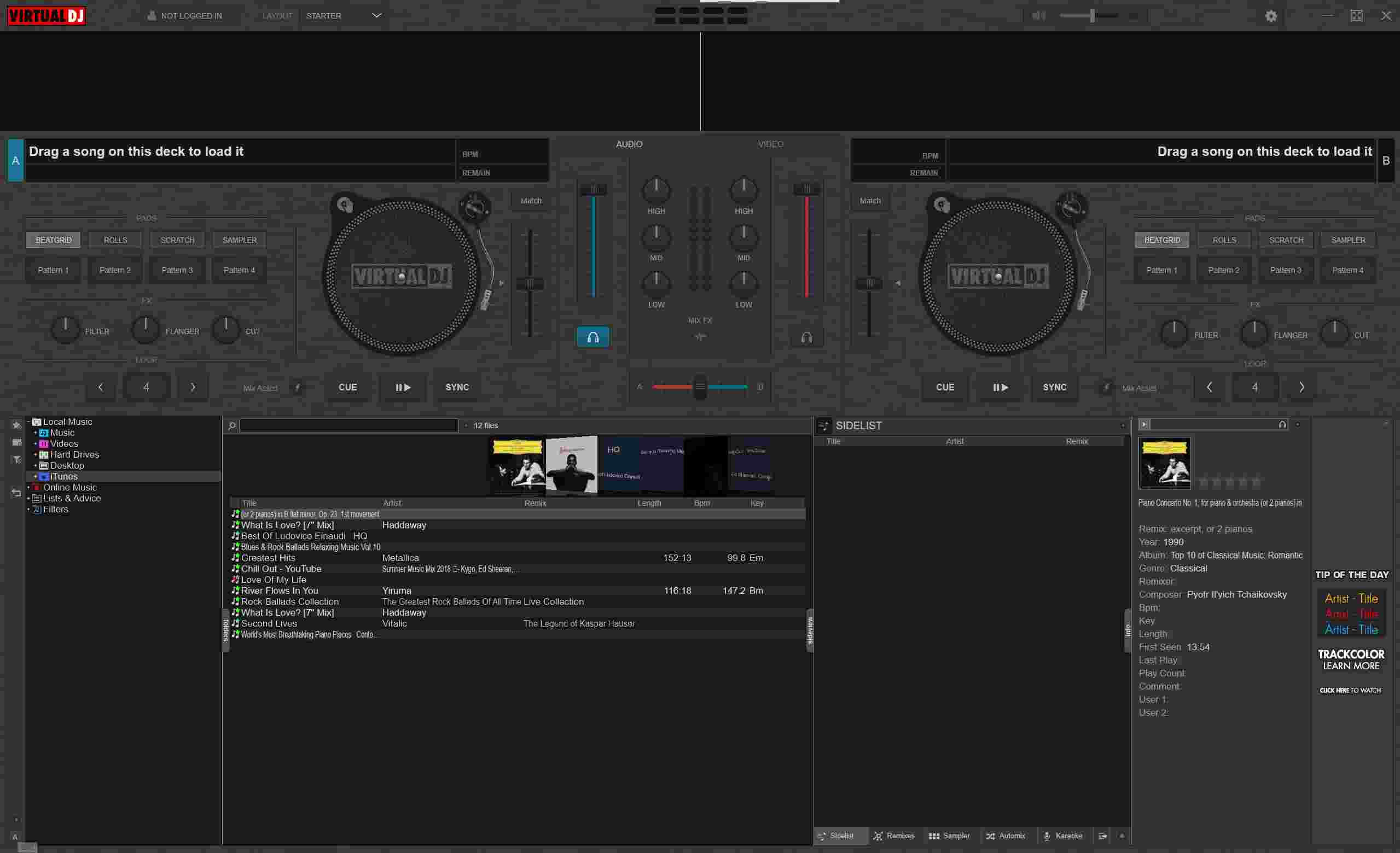
Task: Collapse the Local Music tree node
Action: coord(28,422)
